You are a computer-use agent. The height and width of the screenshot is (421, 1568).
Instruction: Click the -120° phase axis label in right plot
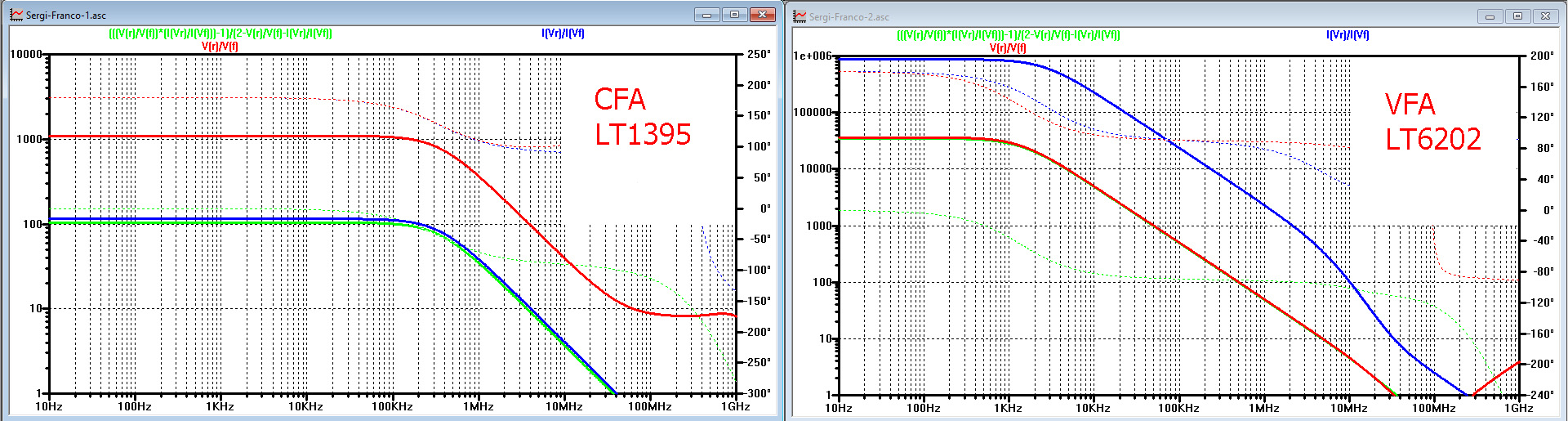pos(1540,302)
